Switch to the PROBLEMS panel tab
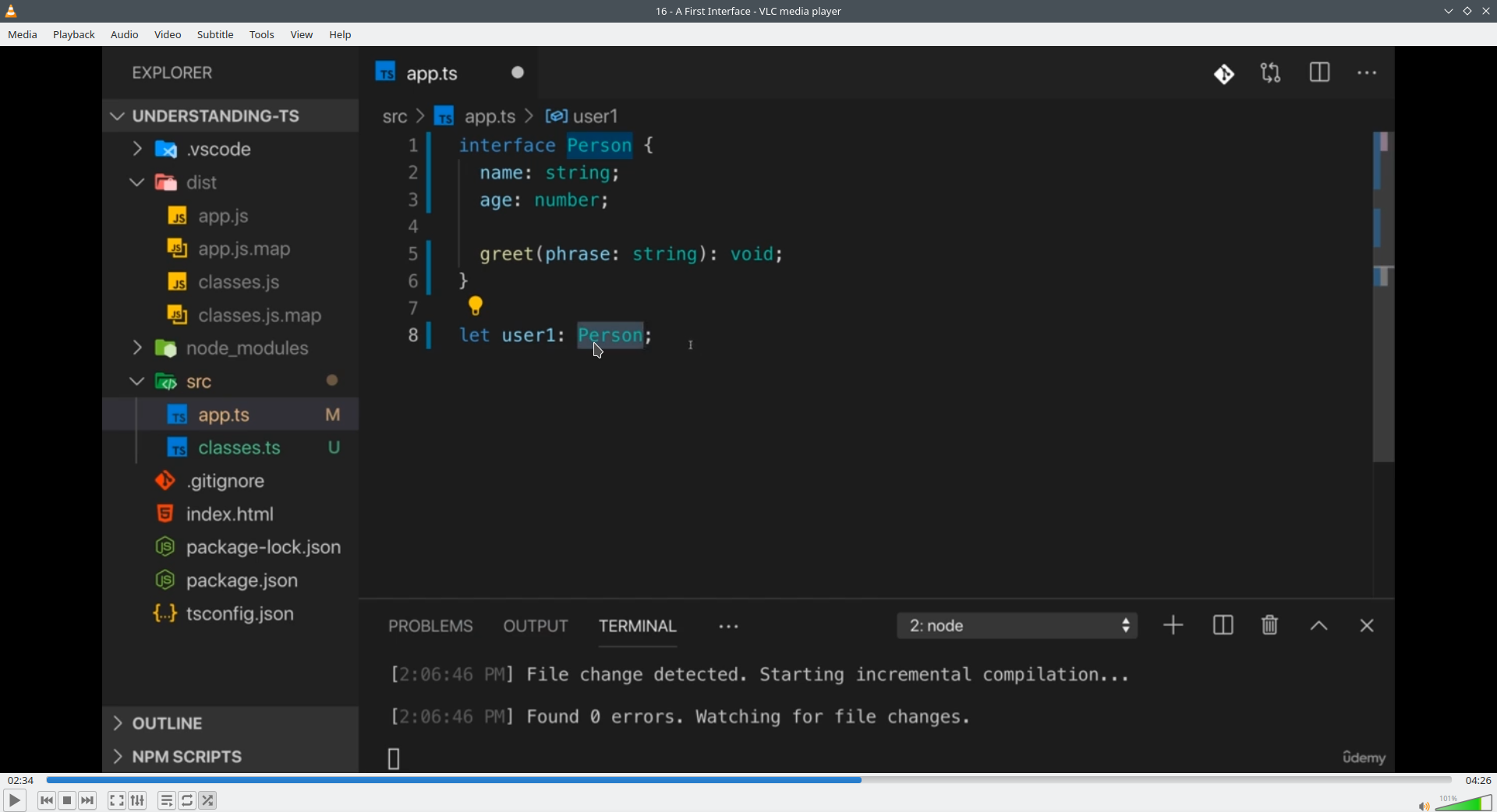The image size is (1497, 812). [x=430, y=627]
